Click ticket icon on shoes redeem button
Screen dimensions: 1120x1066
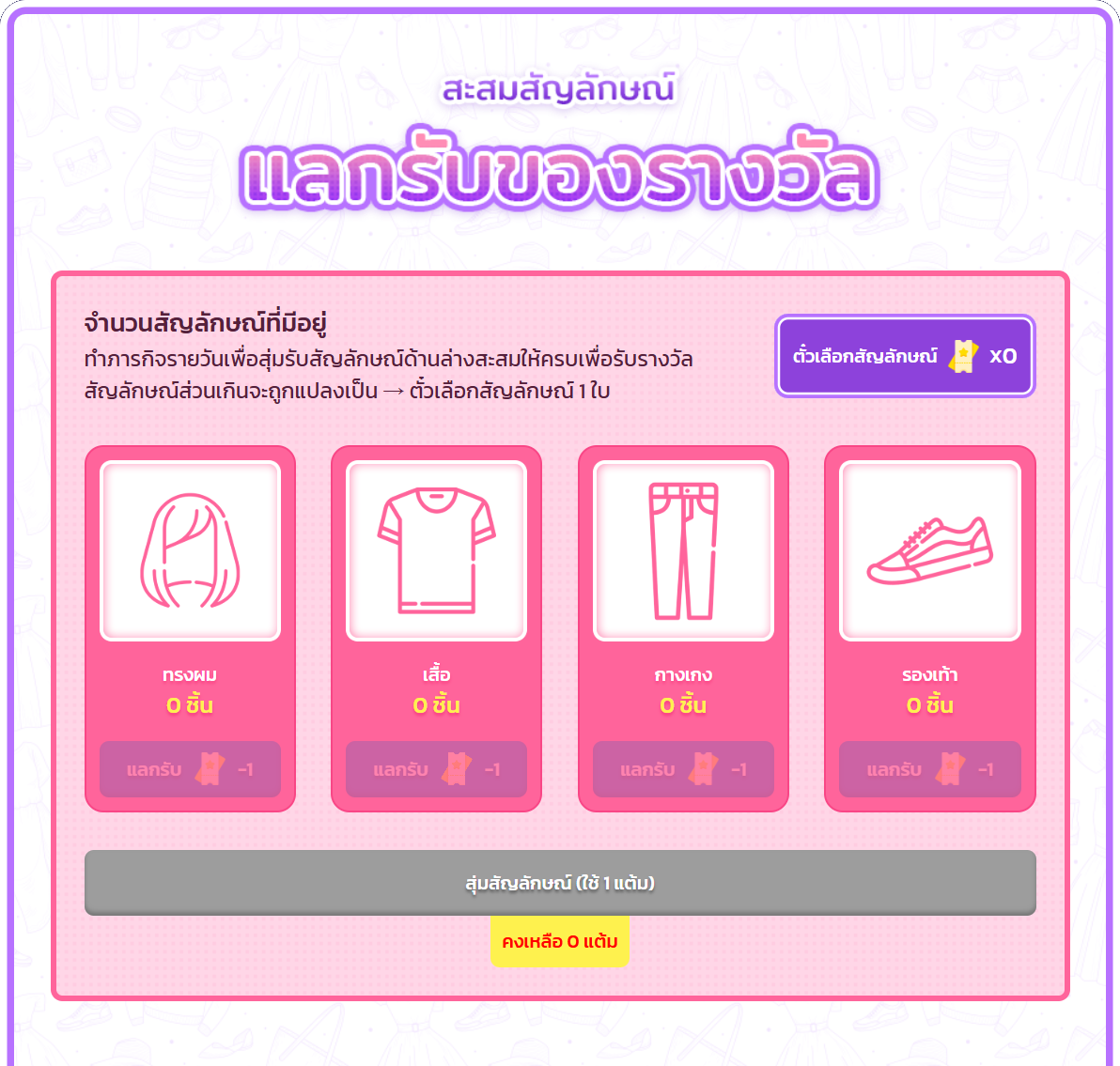950,769
